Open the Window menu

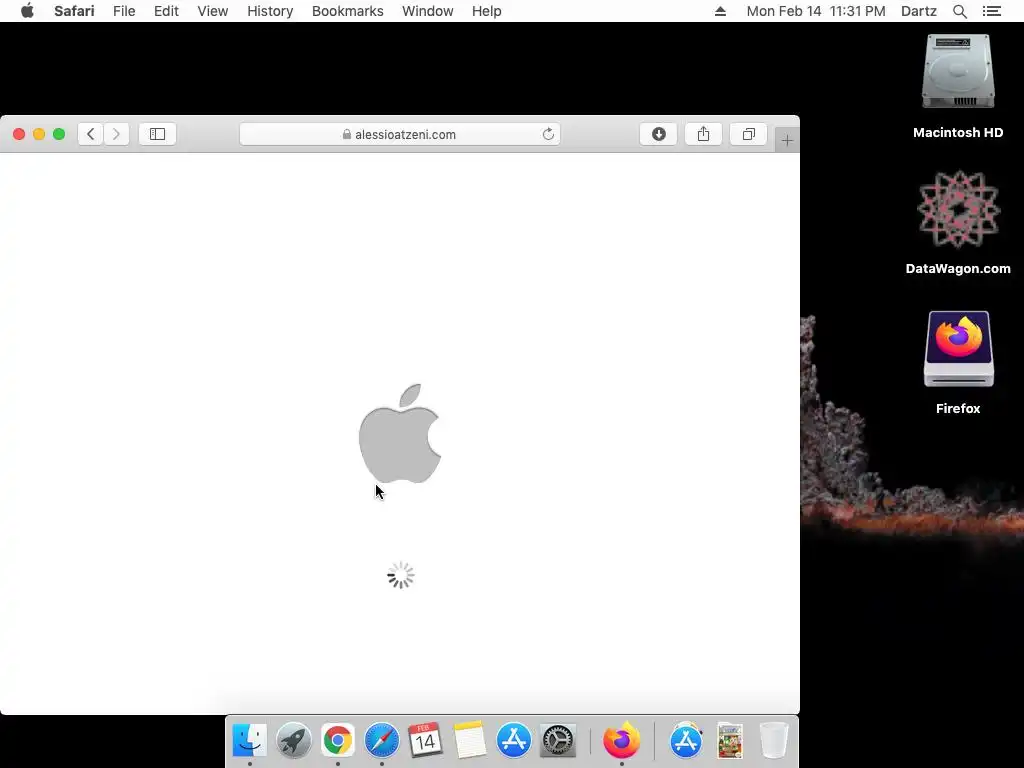tap(428, 11)
